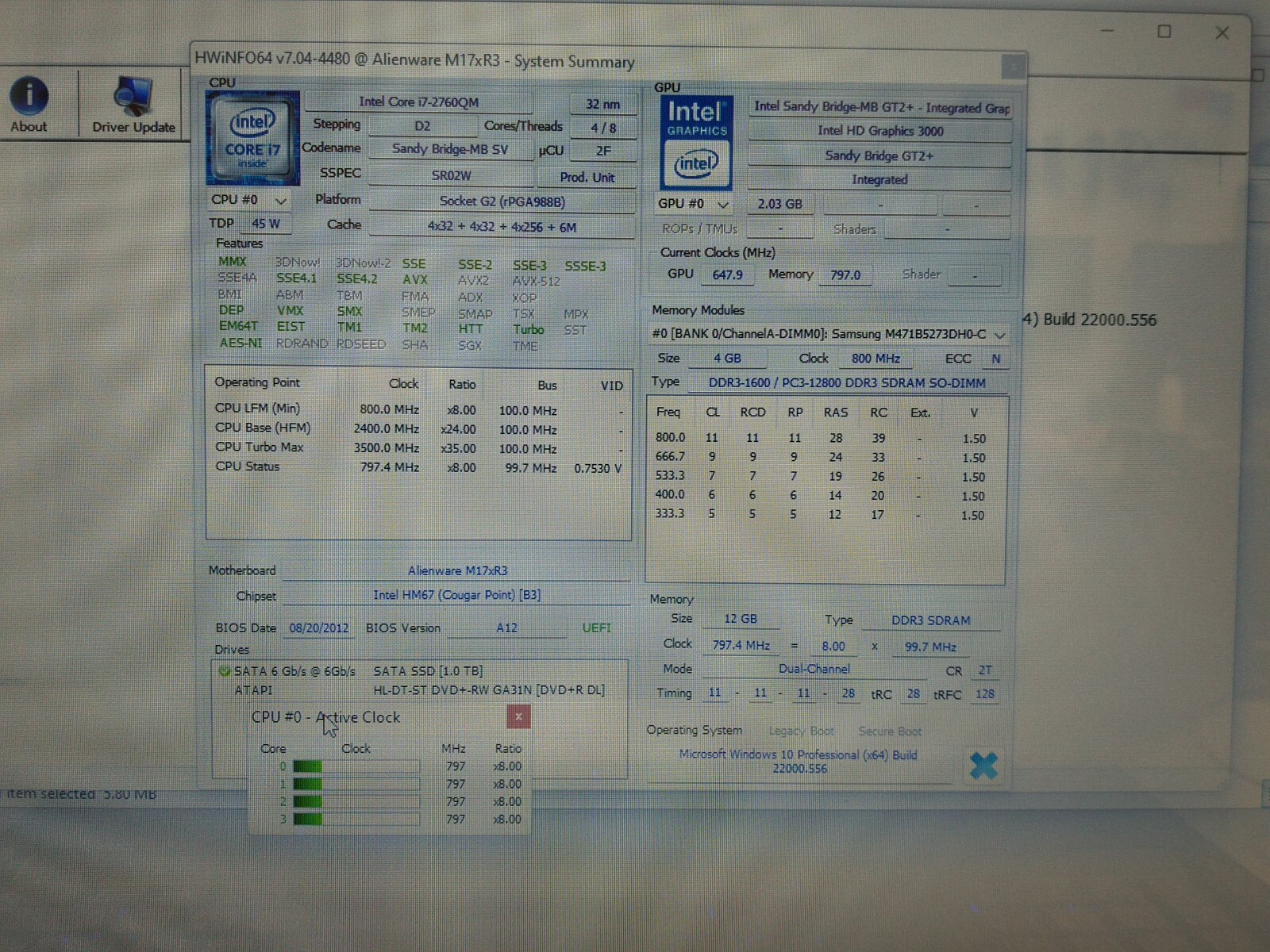Click the CPU LFM (Min) row
The width and height of the screenshot is (1270, 952).
[418, 410]
